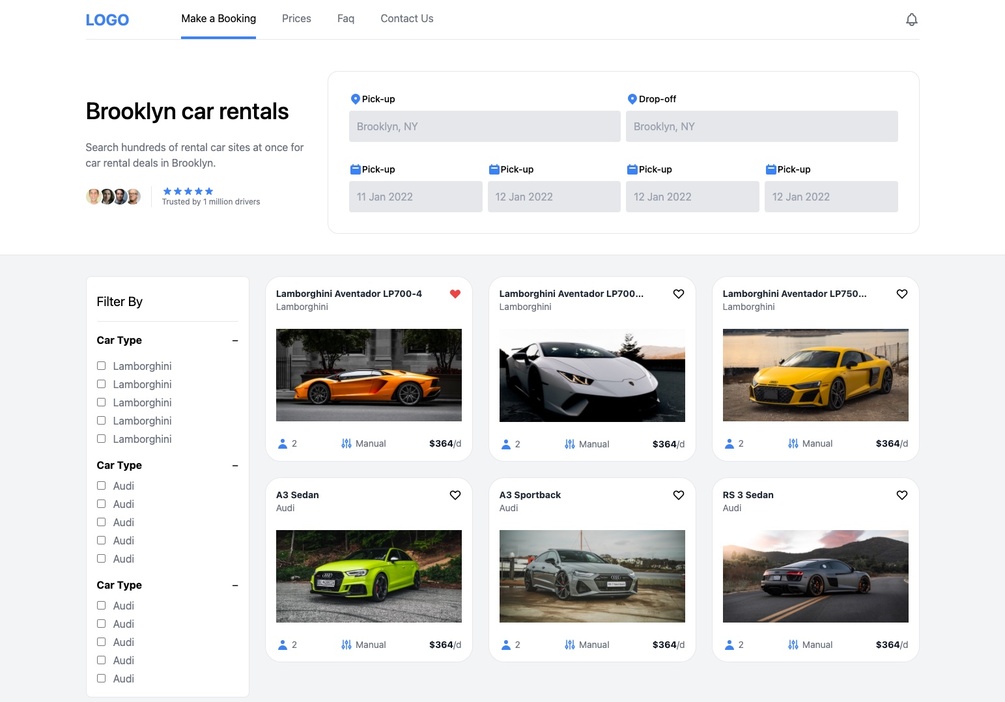
Task: Open the Contact Us page
Action: pos(407,19)
